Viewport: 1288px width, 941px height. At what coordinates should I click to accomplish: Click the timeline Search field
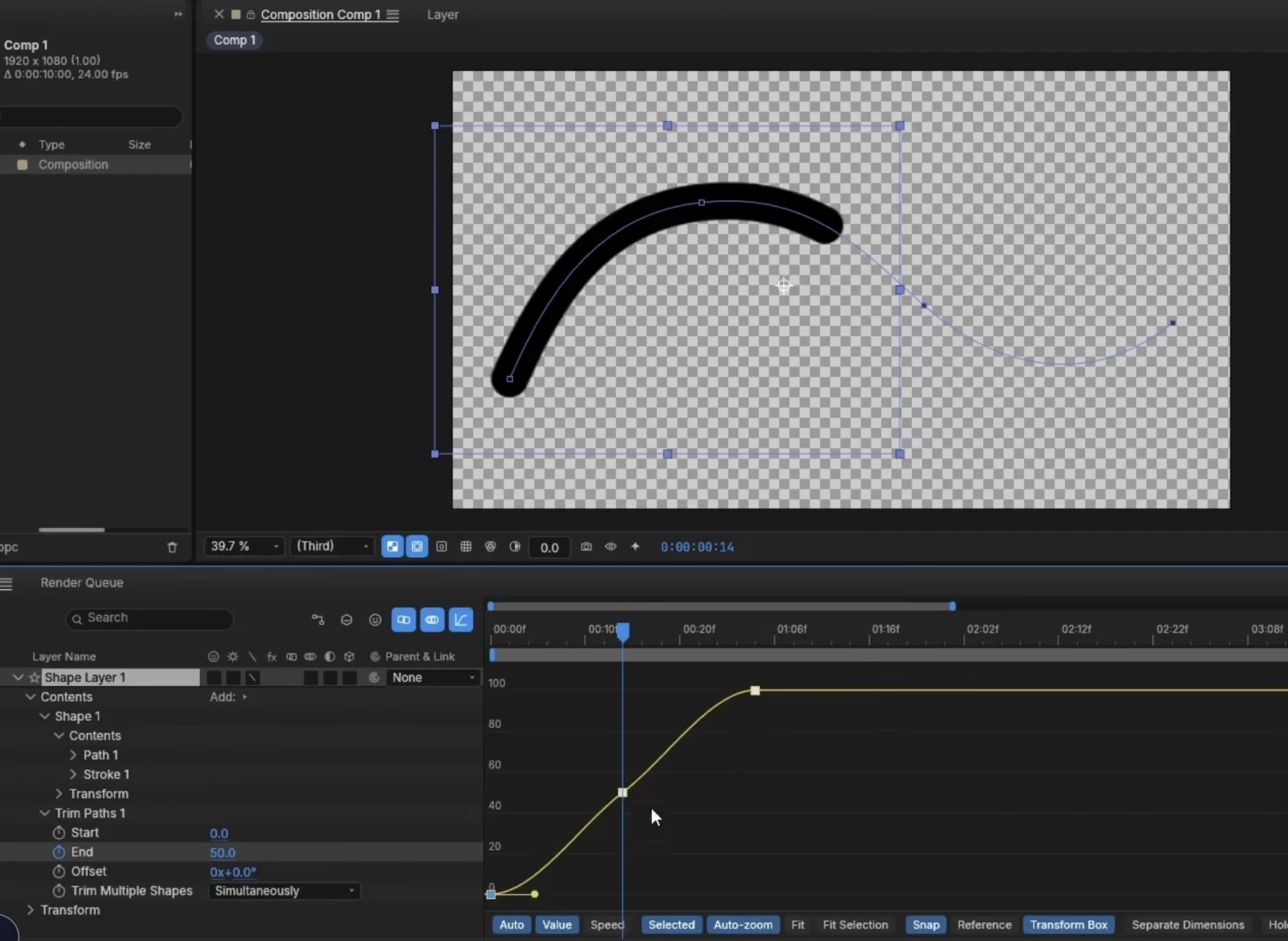click(149, 618)
